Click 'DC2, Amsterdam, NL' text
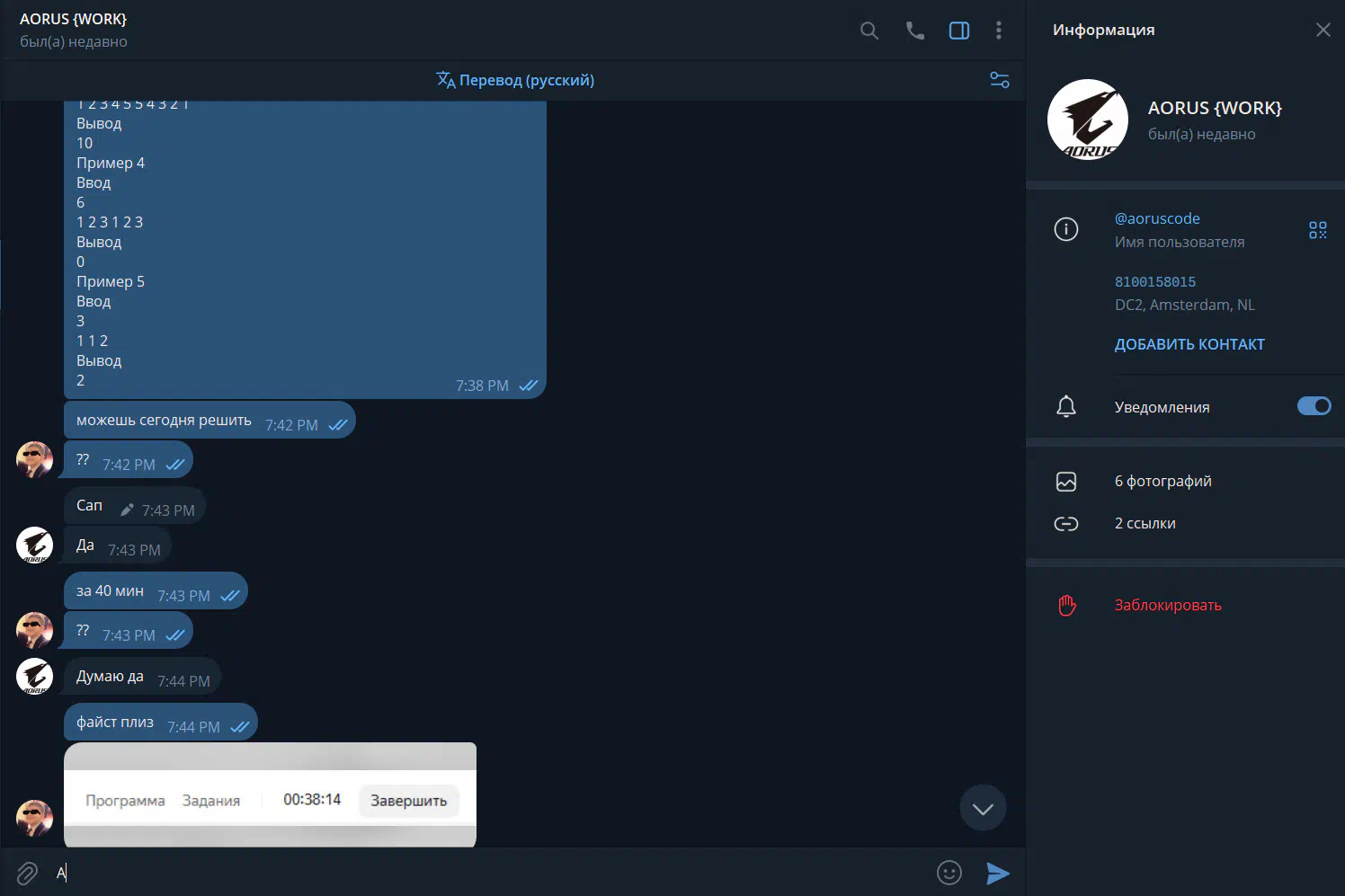Screen dimensions: 1345x896 point(1185,305)
